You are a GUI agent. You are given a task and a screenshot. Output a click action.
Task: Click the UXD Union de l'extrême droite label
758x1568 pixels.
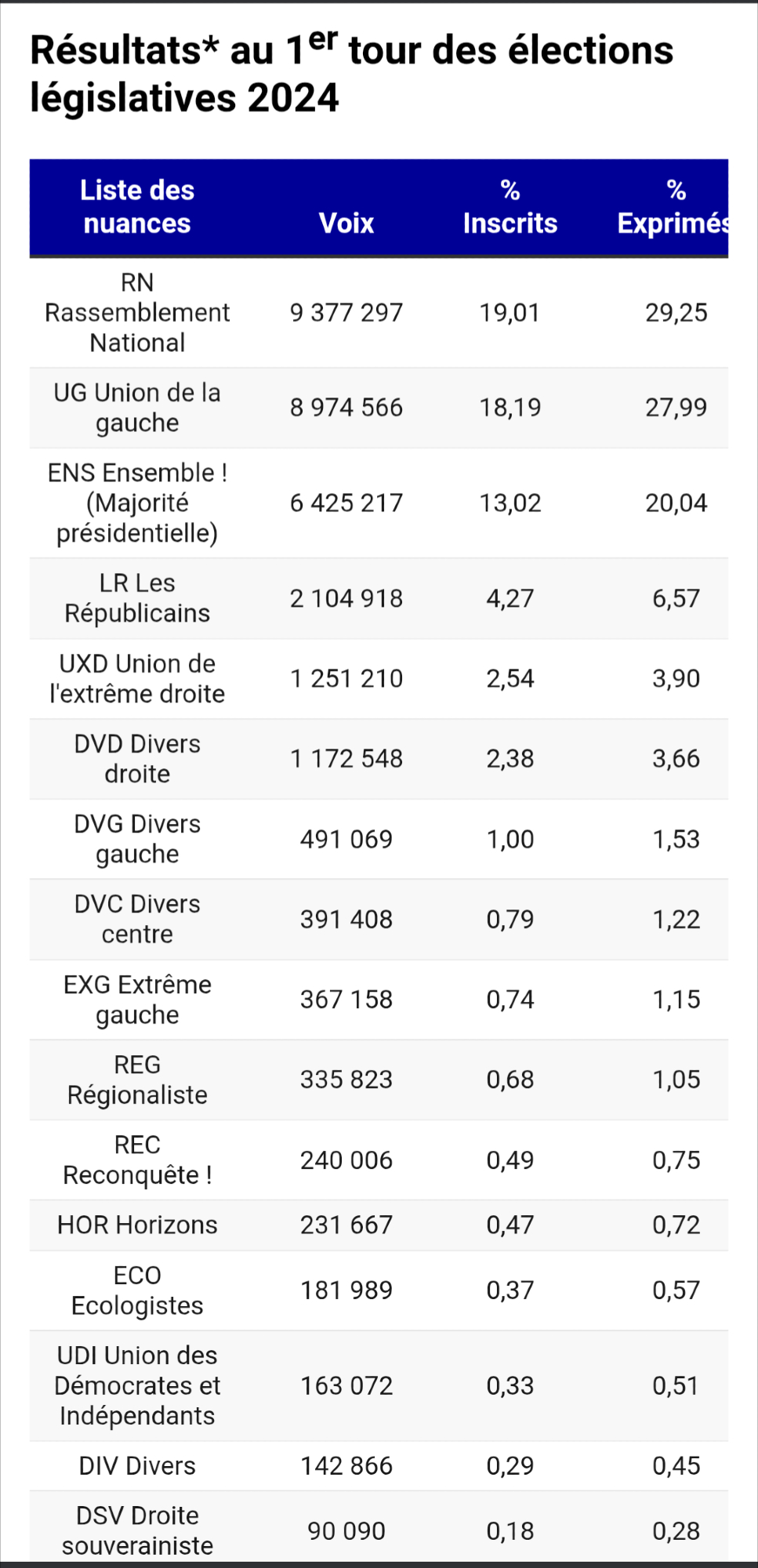click(x=137, y=679)
